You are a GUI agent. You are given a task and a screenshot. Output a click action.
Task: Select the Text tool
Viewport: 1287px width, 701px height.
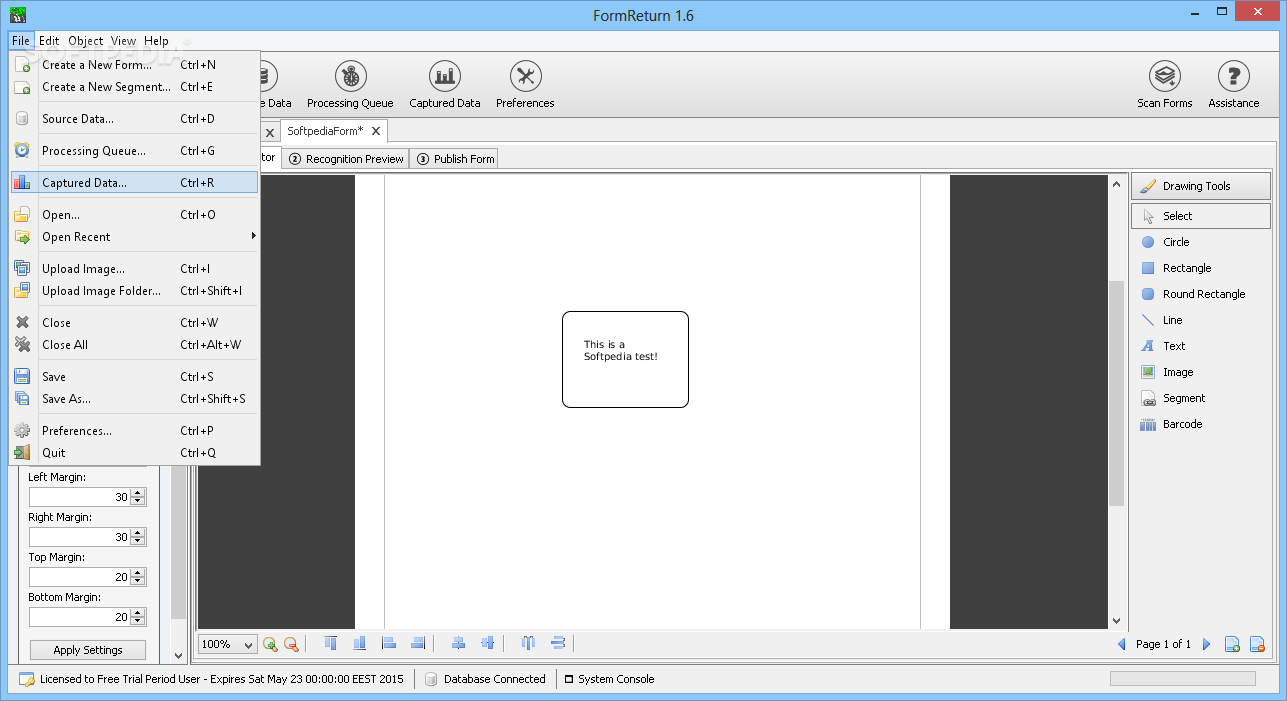pyautogui.click(x=1163, y=346)
